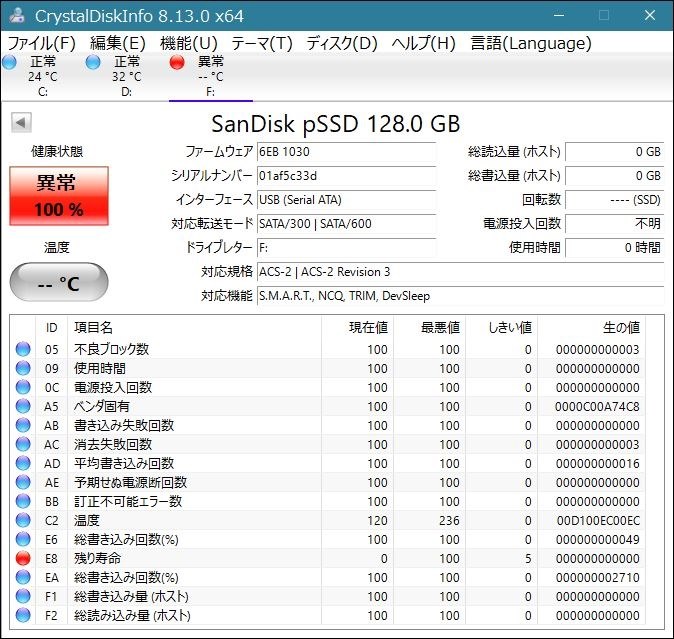
Task: Click the previous disk arrow button
Action: 21,122
